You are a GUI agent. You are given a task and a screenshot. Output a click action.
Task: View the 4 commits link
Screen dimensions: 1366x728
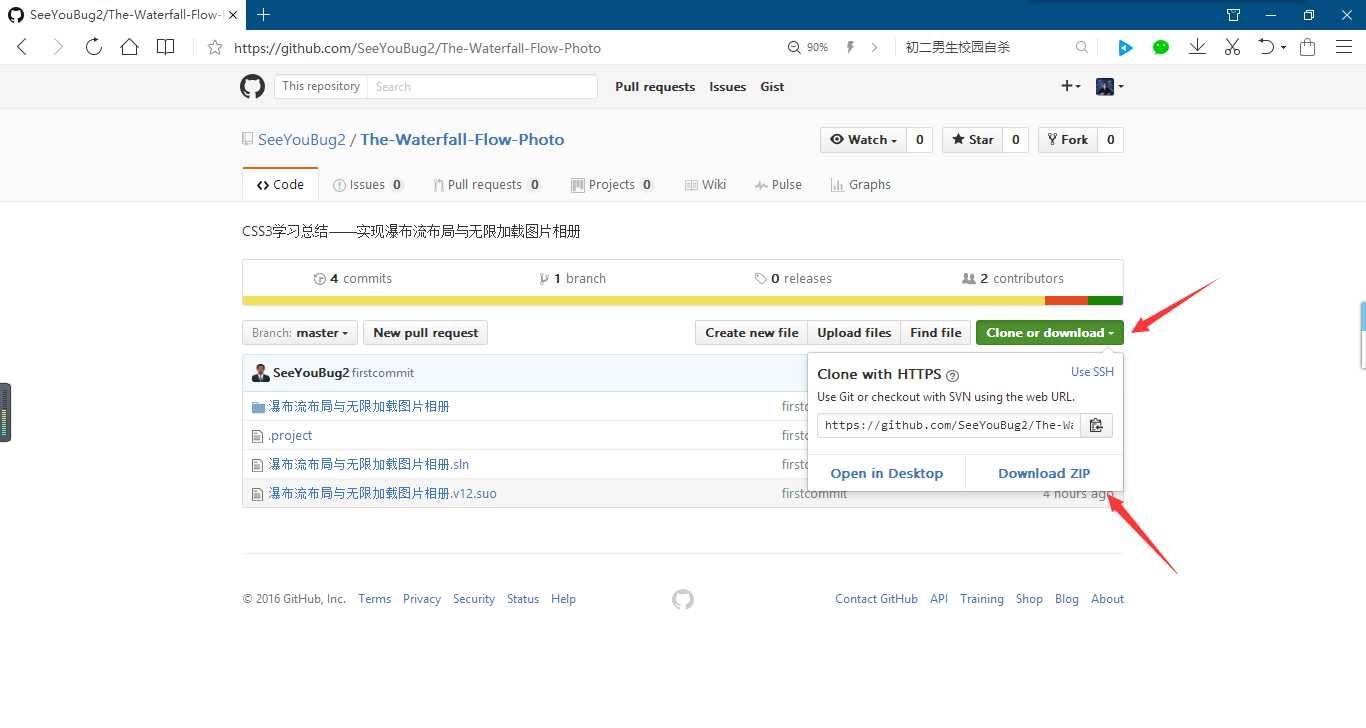pyautogui.click(x=352, y=279)
